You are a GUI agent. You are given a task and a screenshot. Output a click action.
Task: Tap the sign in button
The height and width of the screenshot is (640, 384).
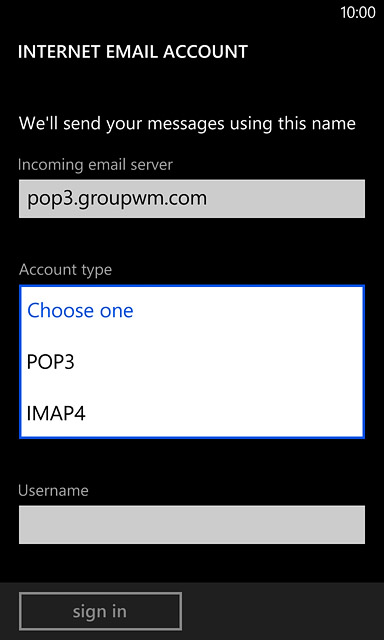100,611
